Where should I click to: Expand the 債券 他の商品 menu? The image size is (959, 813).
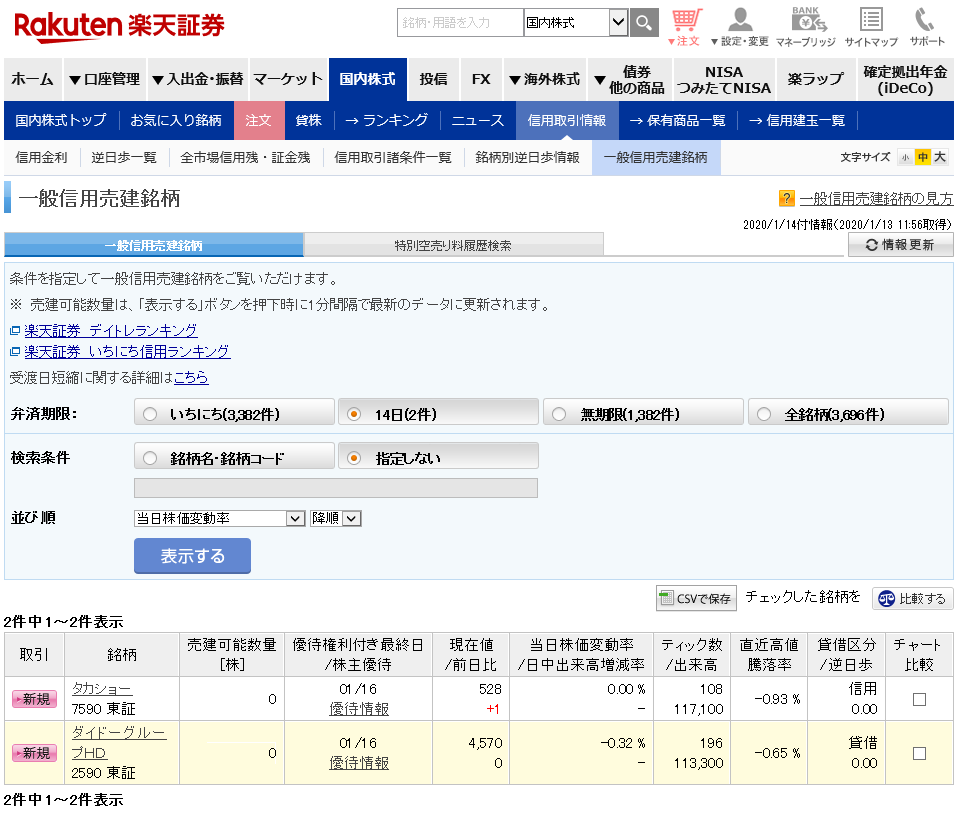[631, 80]
